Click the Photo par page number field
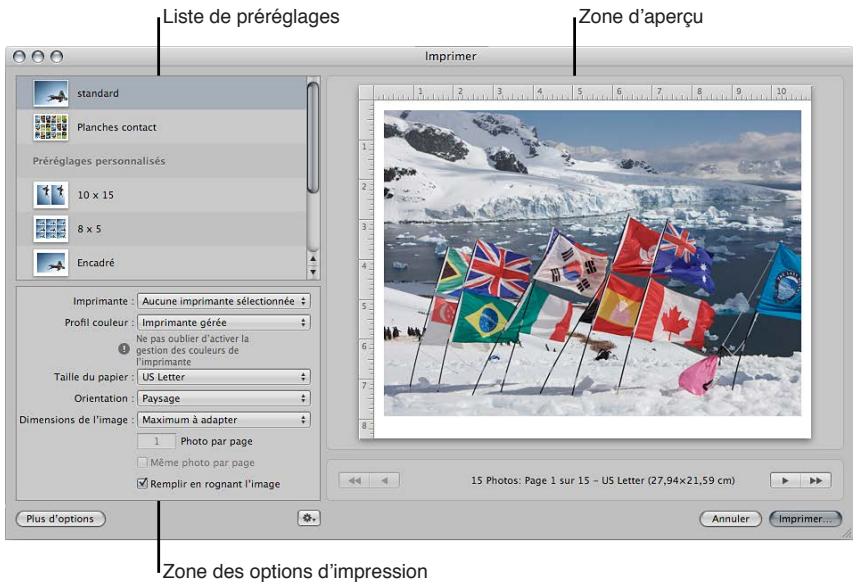856x587 pixels. [x=157, y=441]
